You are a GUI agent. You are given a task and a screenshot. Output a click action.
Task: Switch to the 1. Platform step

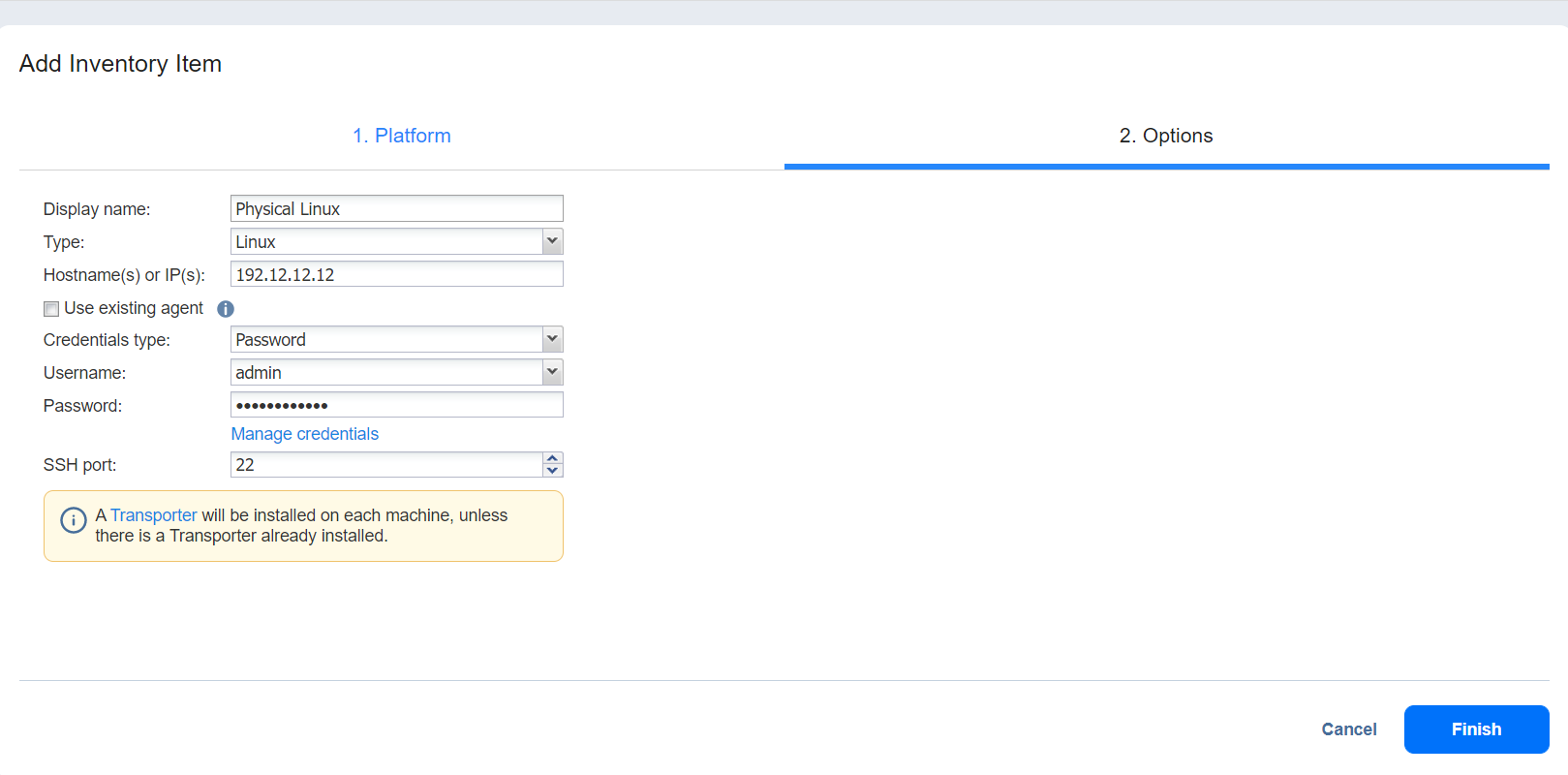[401, 136]
